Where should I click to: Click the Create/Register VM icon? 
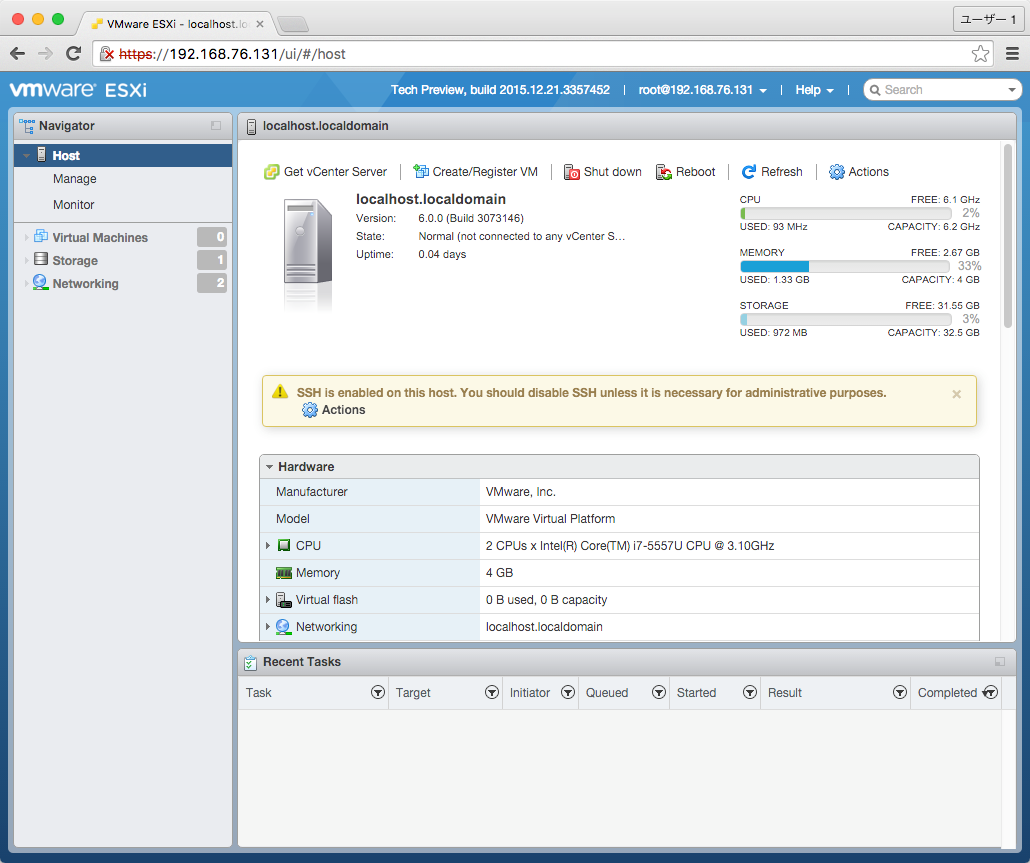click(x=423, y=171)
